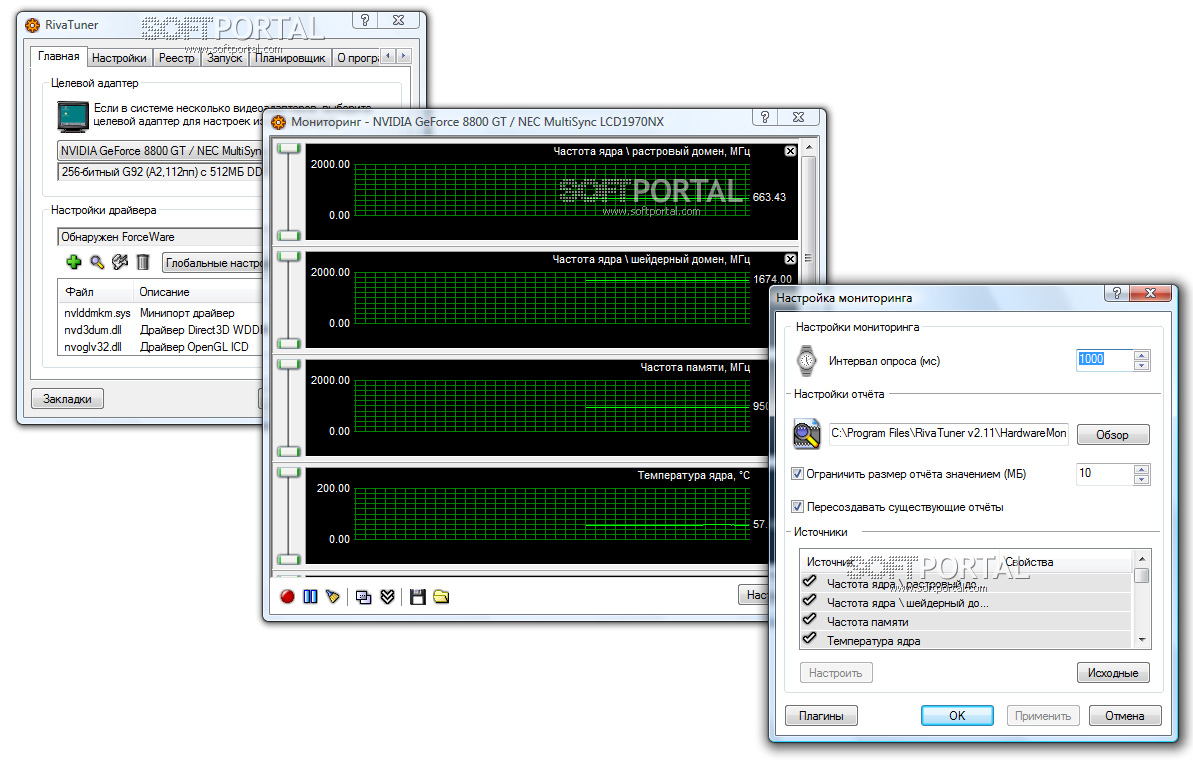The height and width of the screenshot is (760, 1193).
Task: Click the RivaTuner gear icon in main title bar
Action: 32,25
